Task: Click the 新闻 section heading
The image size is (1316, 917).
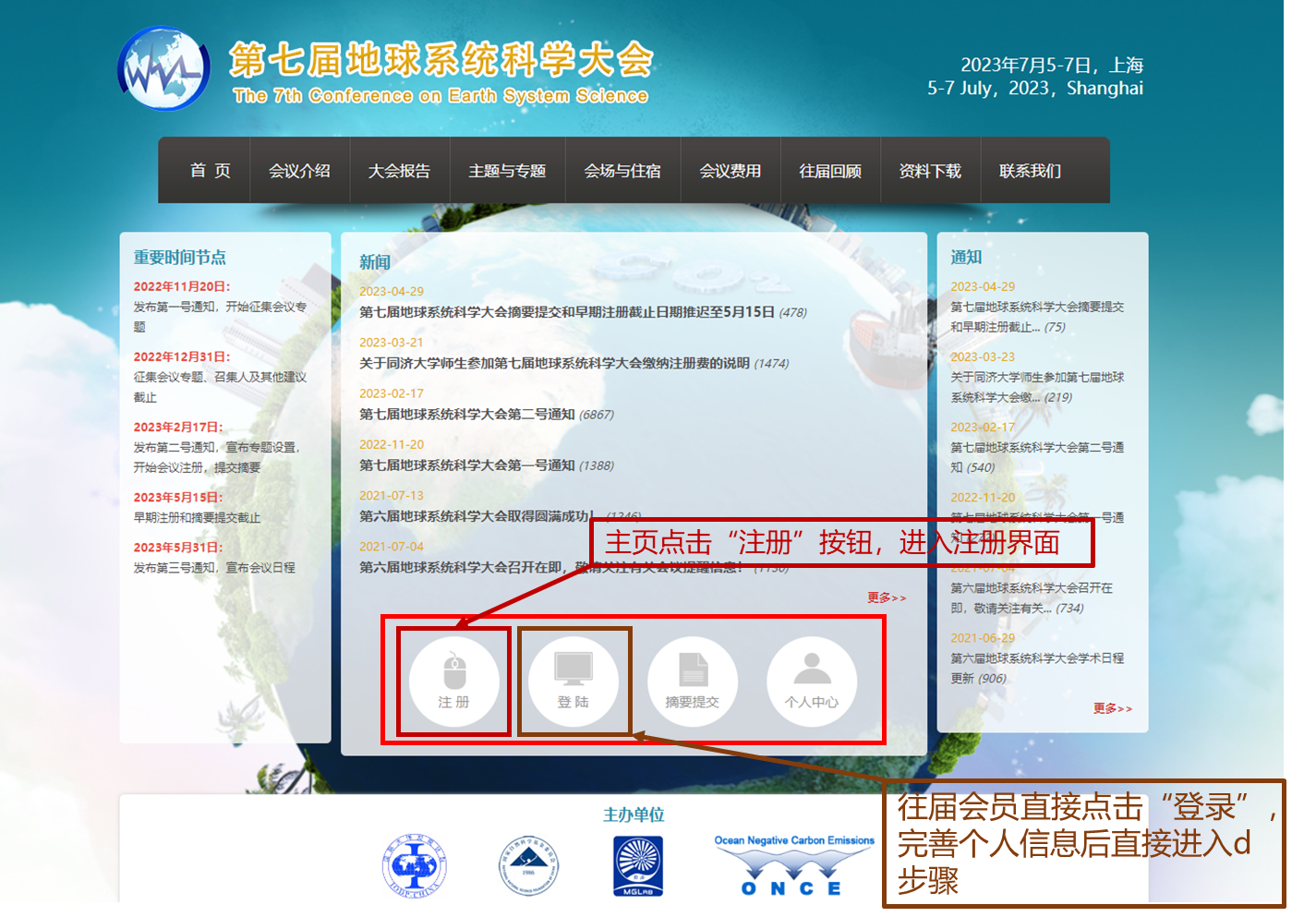Action: [375, 262]
